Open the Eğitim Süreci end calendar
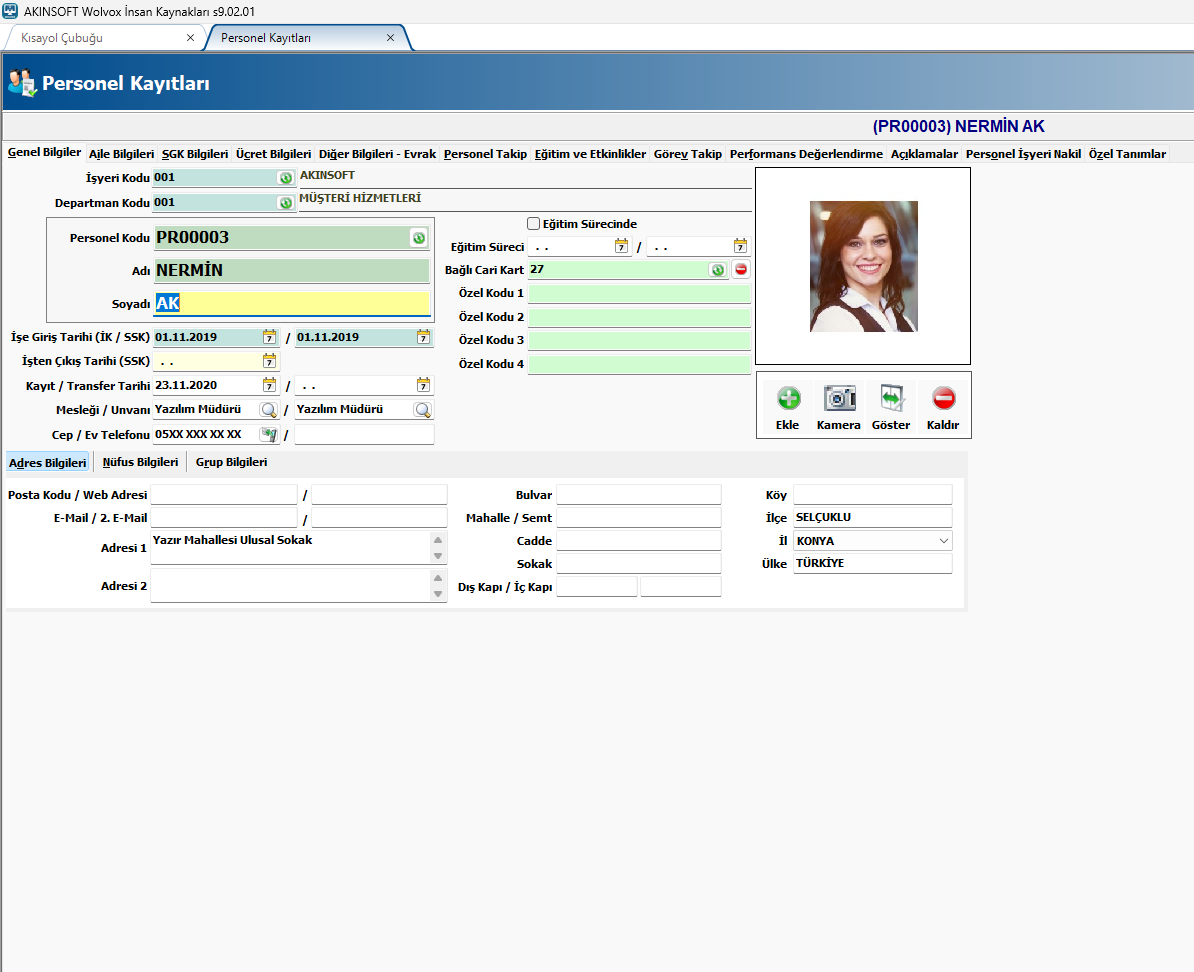Screen dimensions: 1194x972 pyautogui.click(x=740, y=246)
